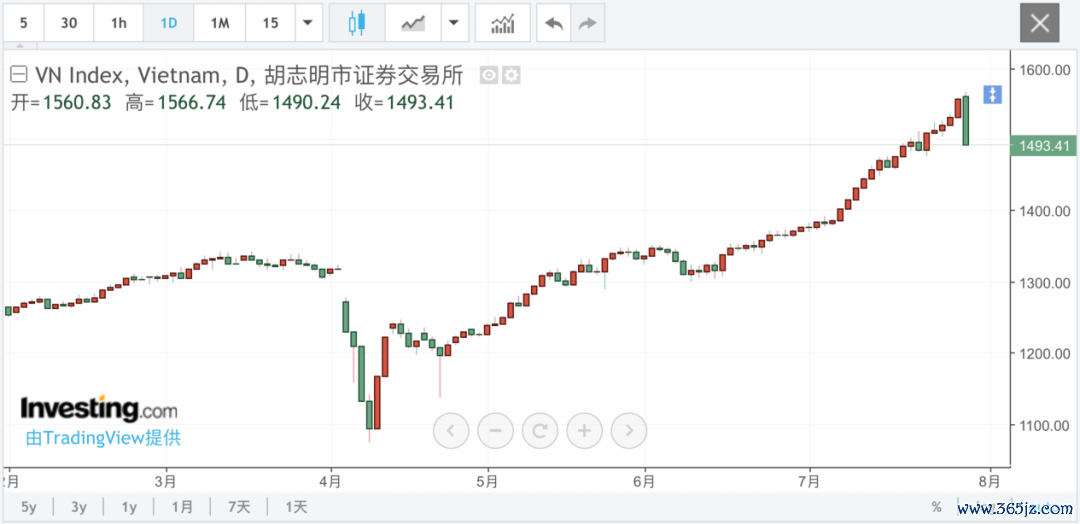Image resolution: width=1080 pixels, height=524 pixels.
Task: Open the indicators chart icon
Action: pyautogui.click(x=503, y=23)
